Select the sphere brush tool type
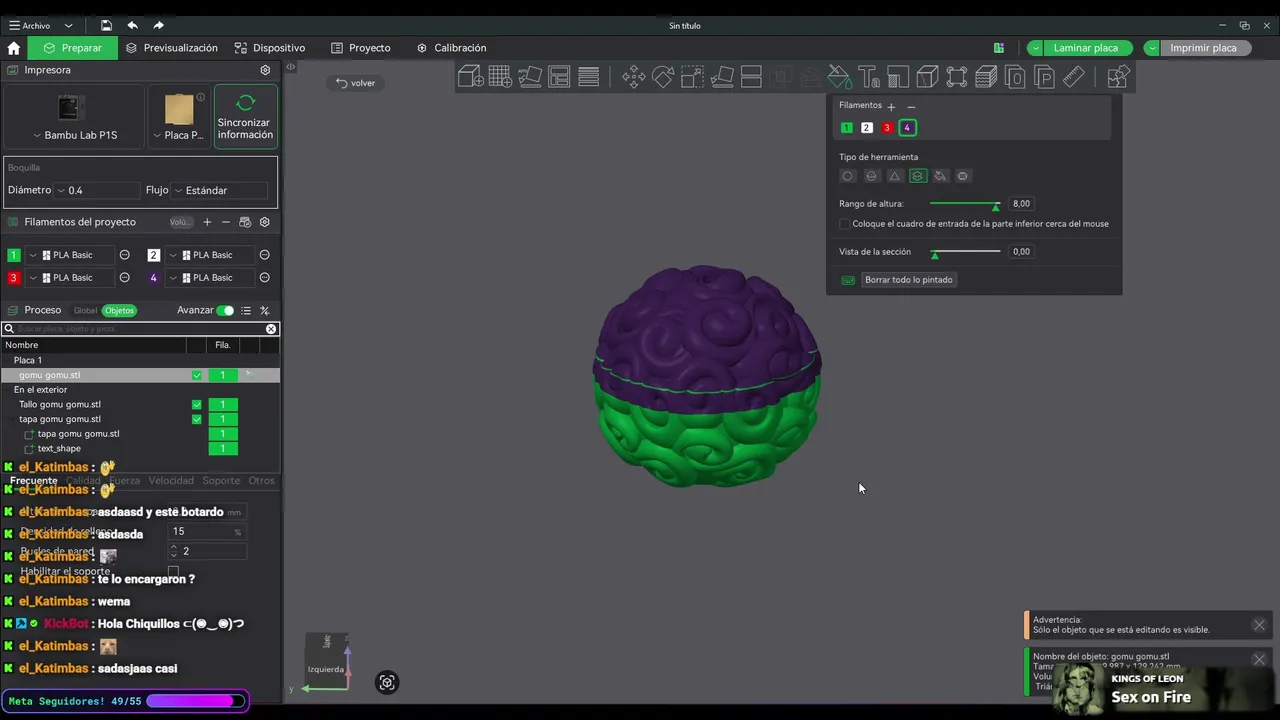This screenshot has width=1280, height=720. pos(871,176)
